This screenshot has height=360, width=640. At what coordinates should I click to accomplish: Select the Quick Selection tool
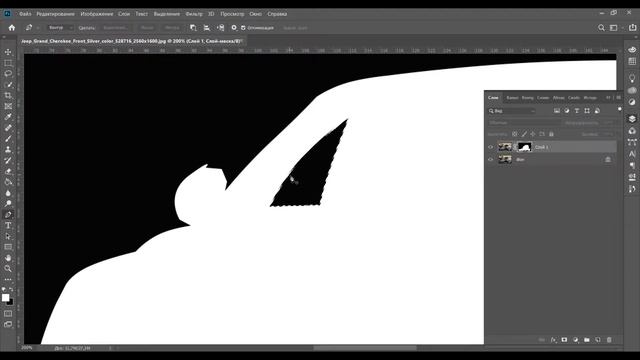coord(8,84)
